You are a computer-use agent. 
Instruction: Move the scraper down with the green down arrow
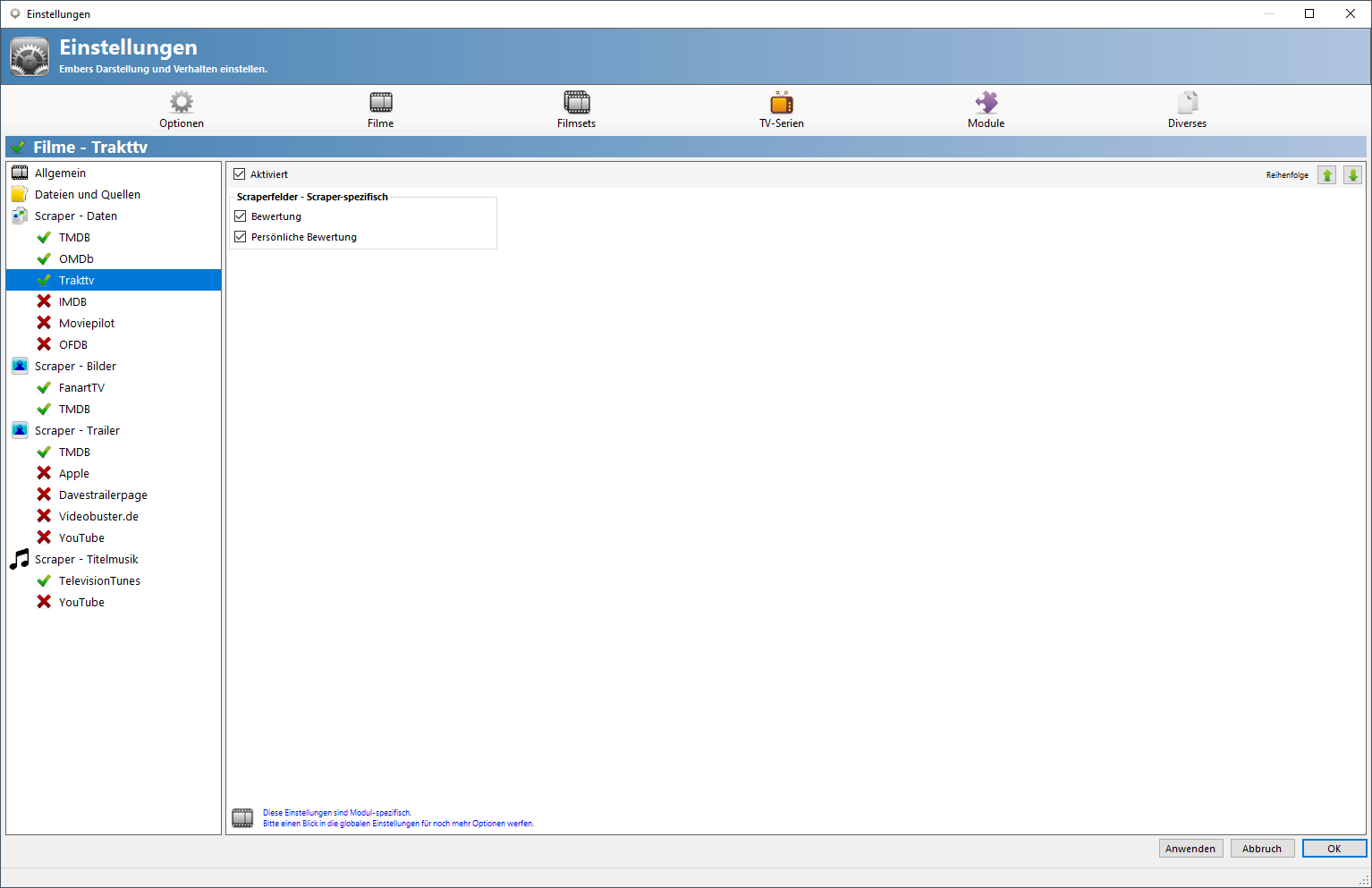(x=1352, y=175)
